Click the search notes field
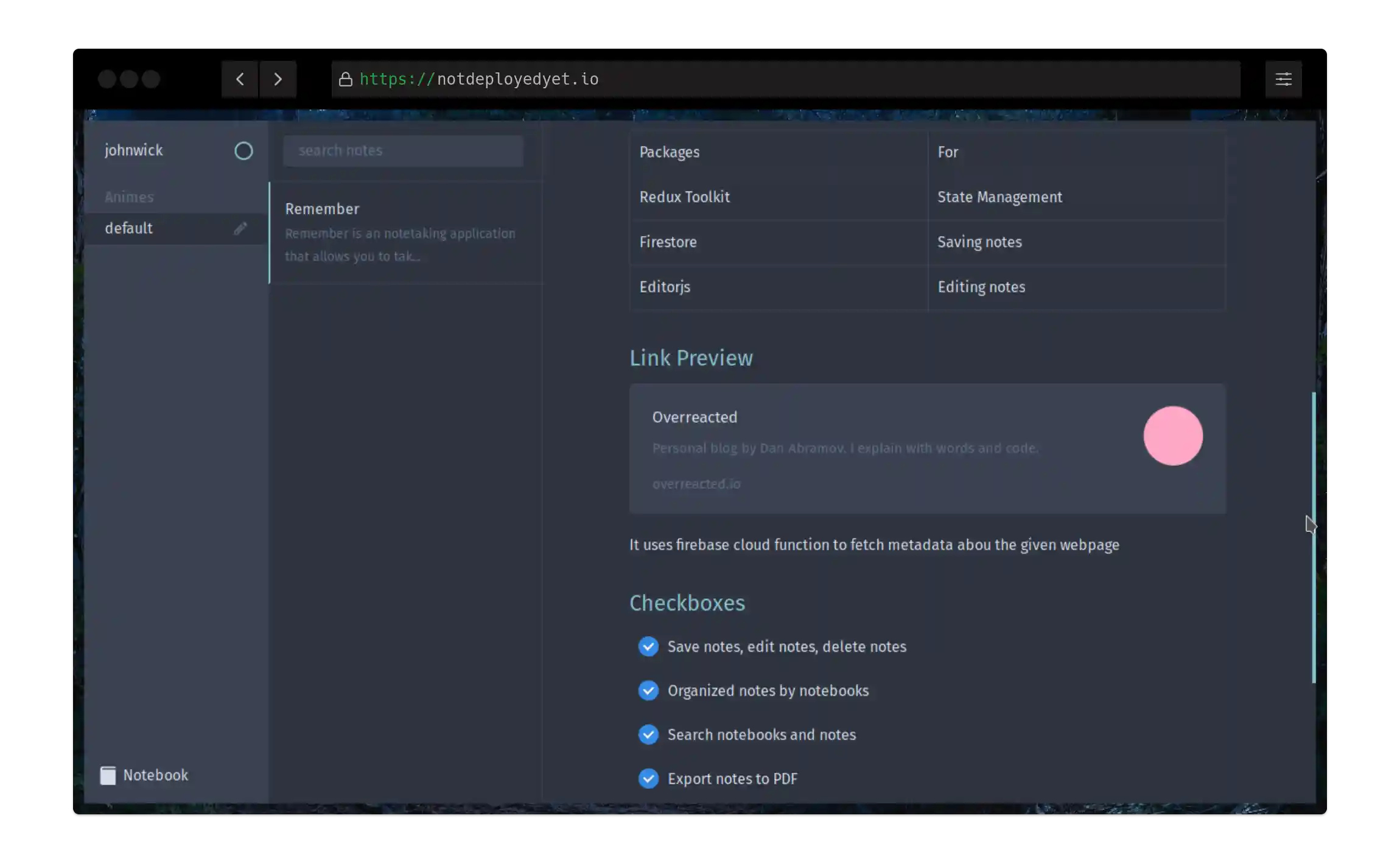Screen dimensions: 1400x863 pyautogui.click(x=402, y=150)
